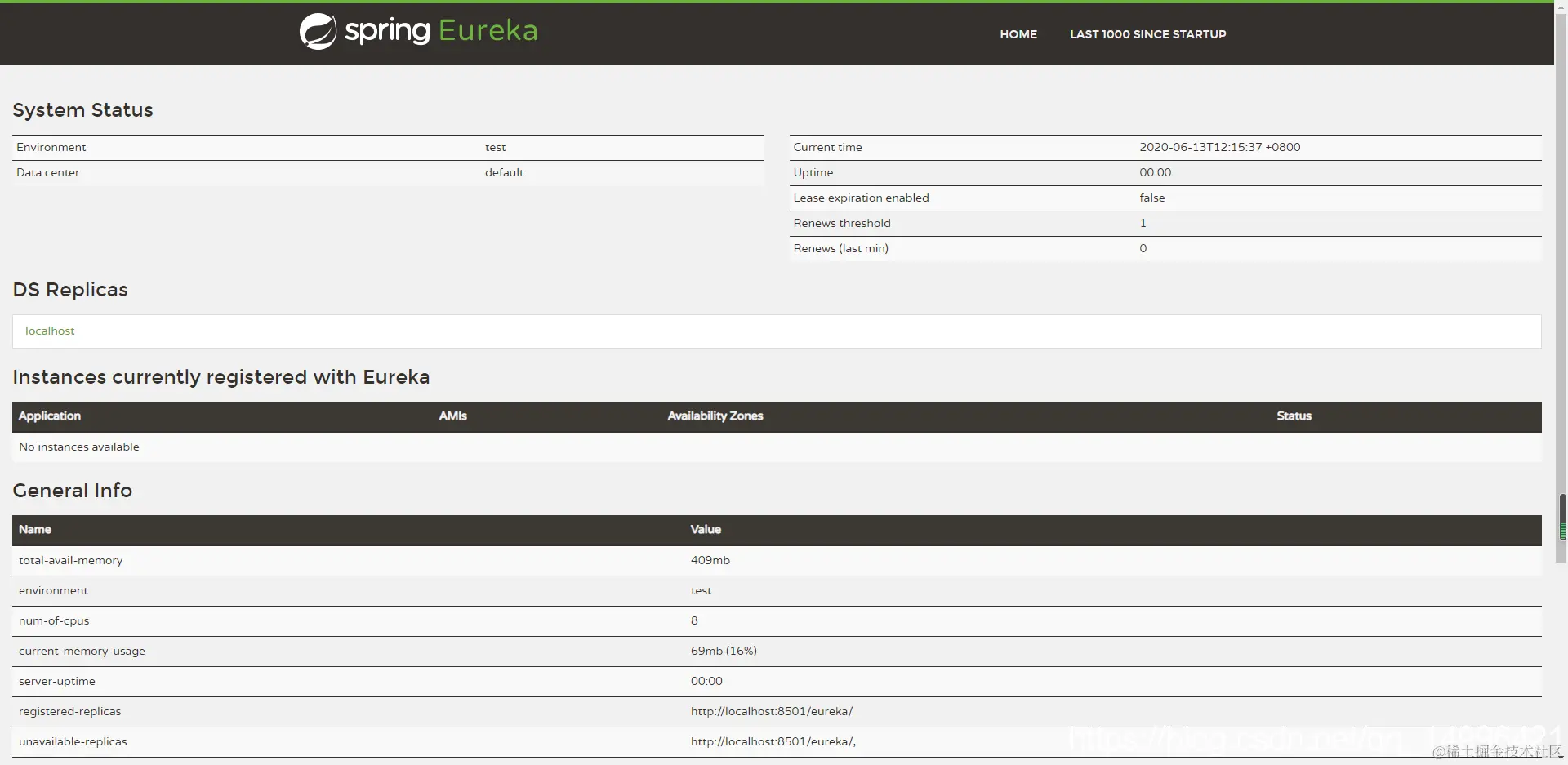Click the Renews threshold value 1
The image size is (1568, 765).
(1143, 223)
